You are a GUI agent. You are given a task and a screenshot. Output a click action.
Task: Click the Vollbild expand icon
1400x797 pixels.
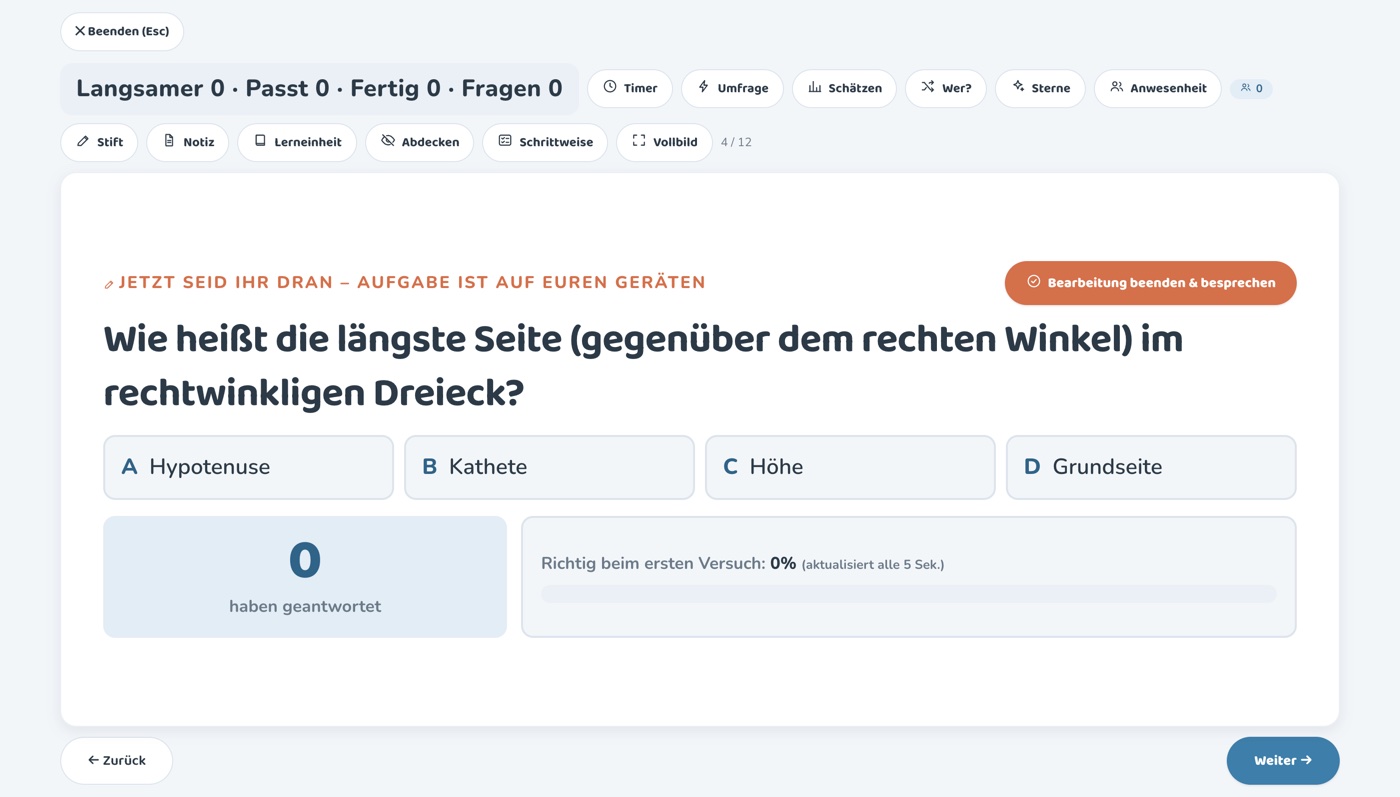pyautogui.click(x=639, y=141)
